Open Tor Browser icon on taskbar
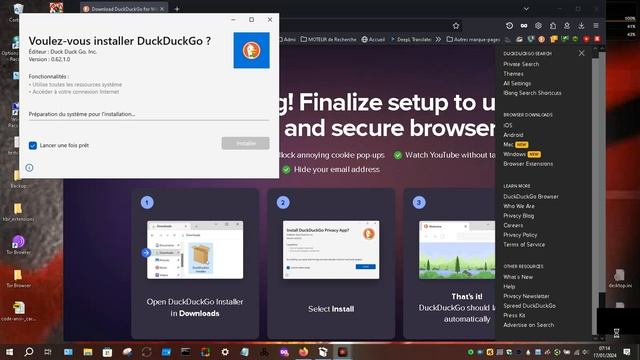 [284, 352]
